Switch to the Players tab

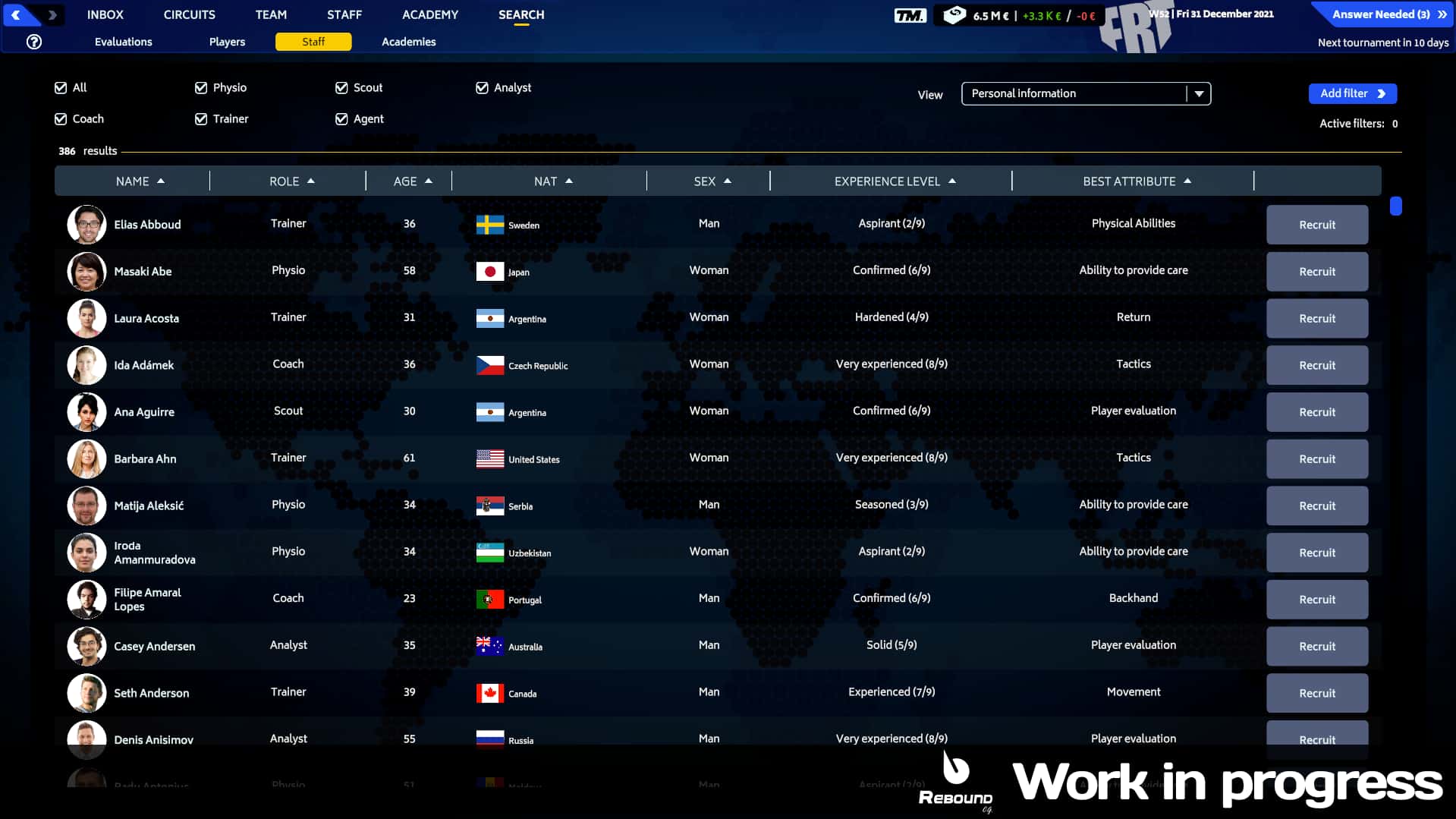click(226, 42)
